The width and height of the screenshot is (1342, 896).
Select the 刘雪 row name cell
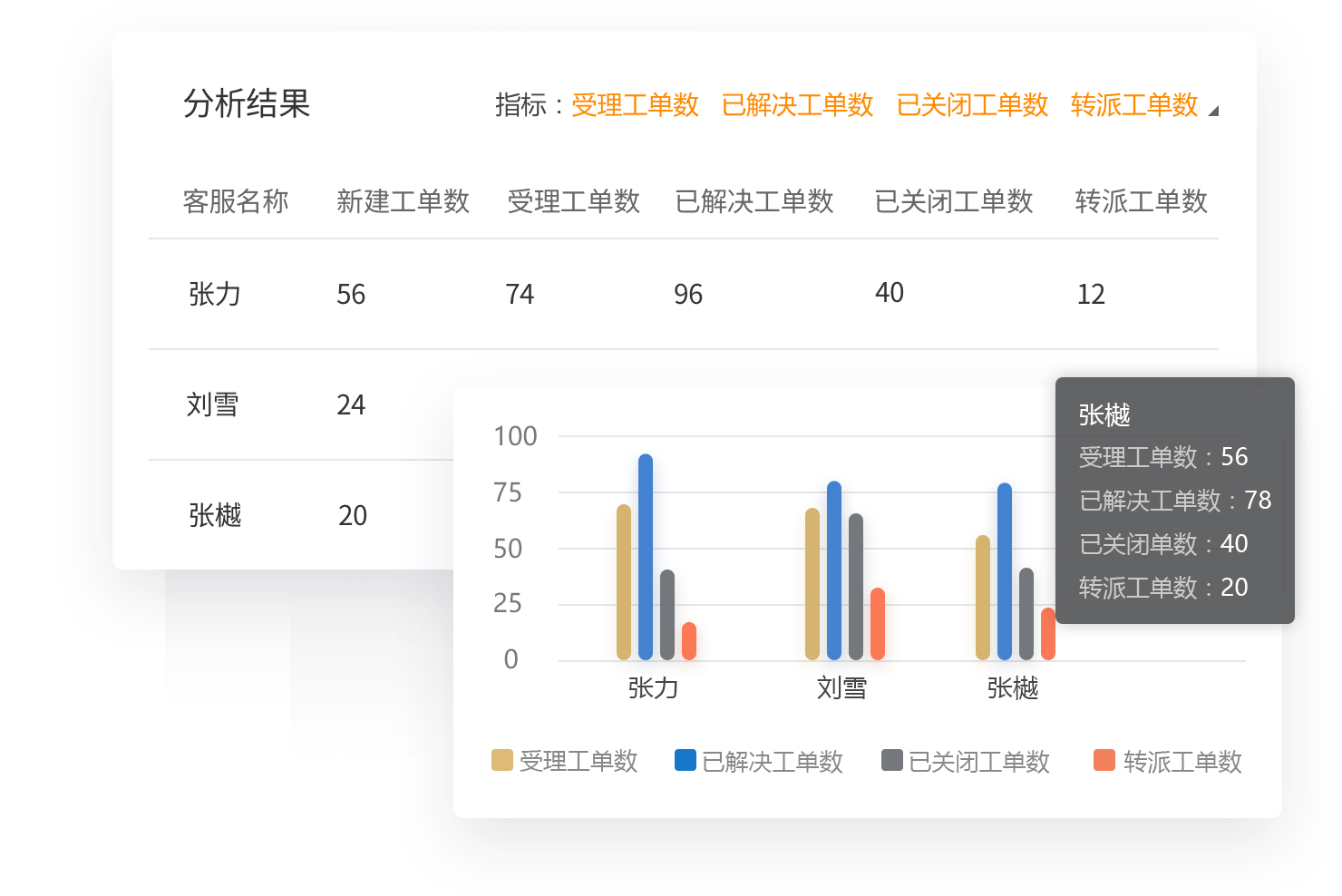click(212, 404)
